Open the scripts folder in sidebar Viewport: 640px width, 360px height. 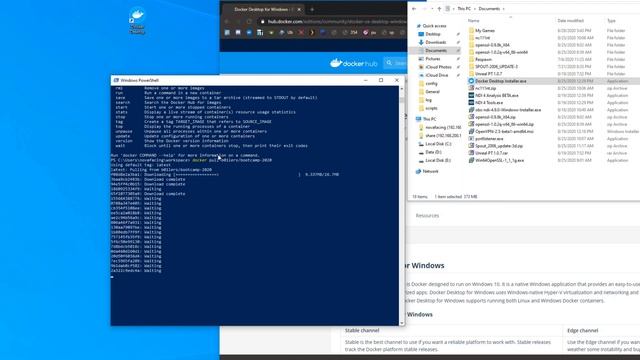tap(431, 108)
